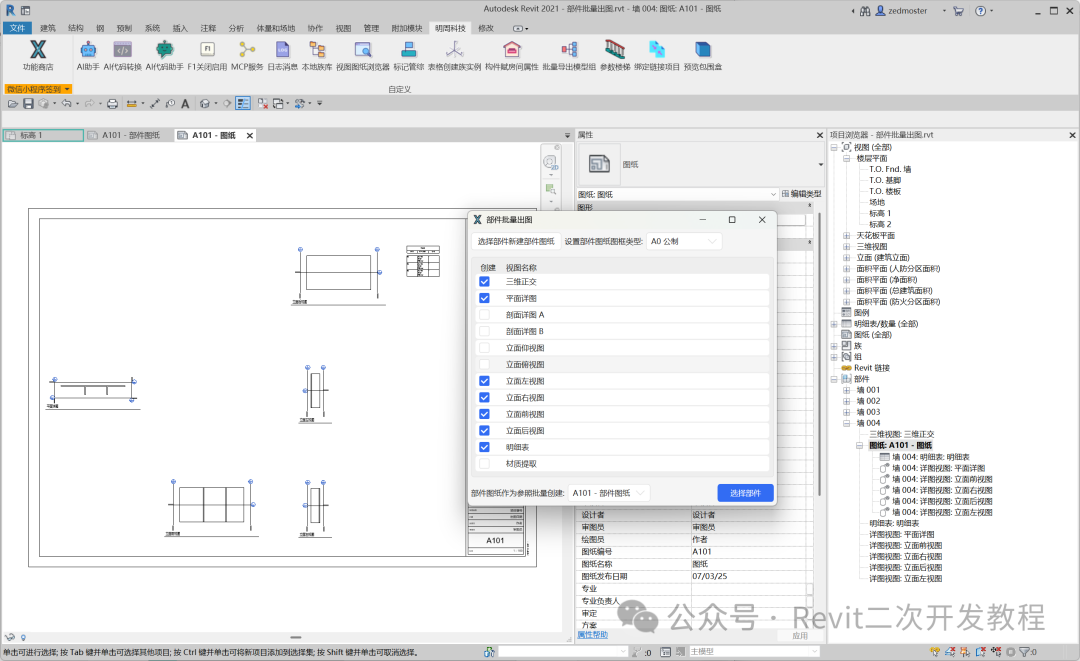Image resolution: width=1080 pixels, height=661 pixels.
Task: Open the 绑定链接项目 tool
Action: 657,54
